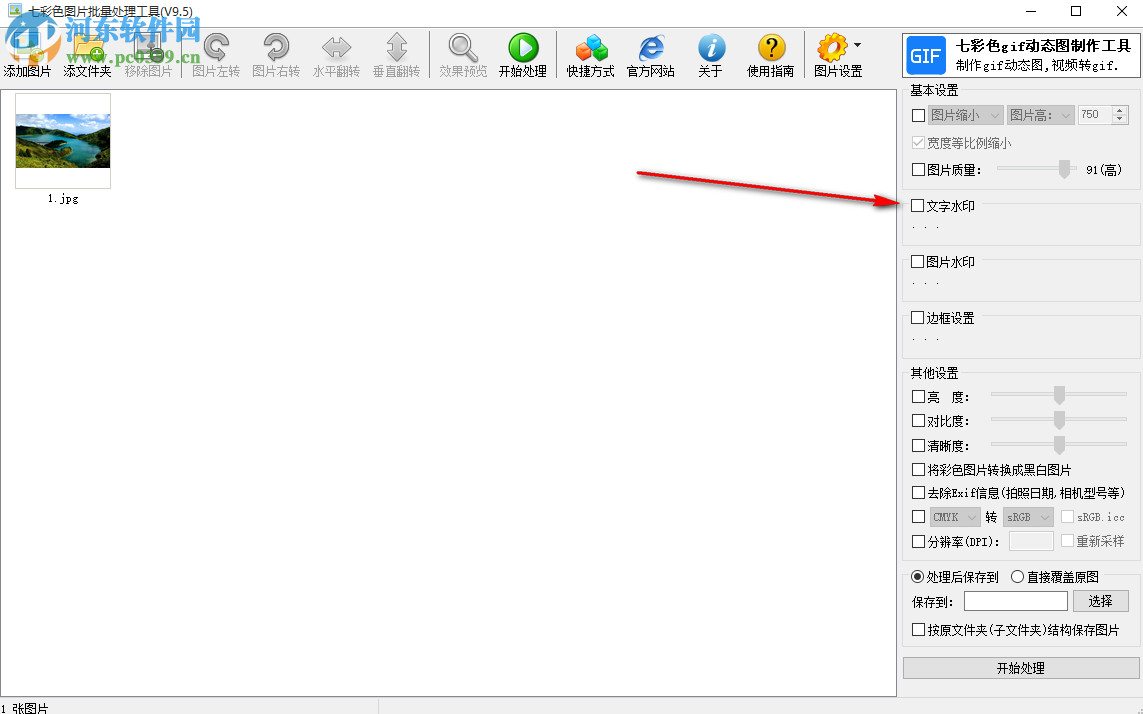Enable the 亮度 brightness checkbox
Viewport: 1143px width, 714px height.
[918, 397]
